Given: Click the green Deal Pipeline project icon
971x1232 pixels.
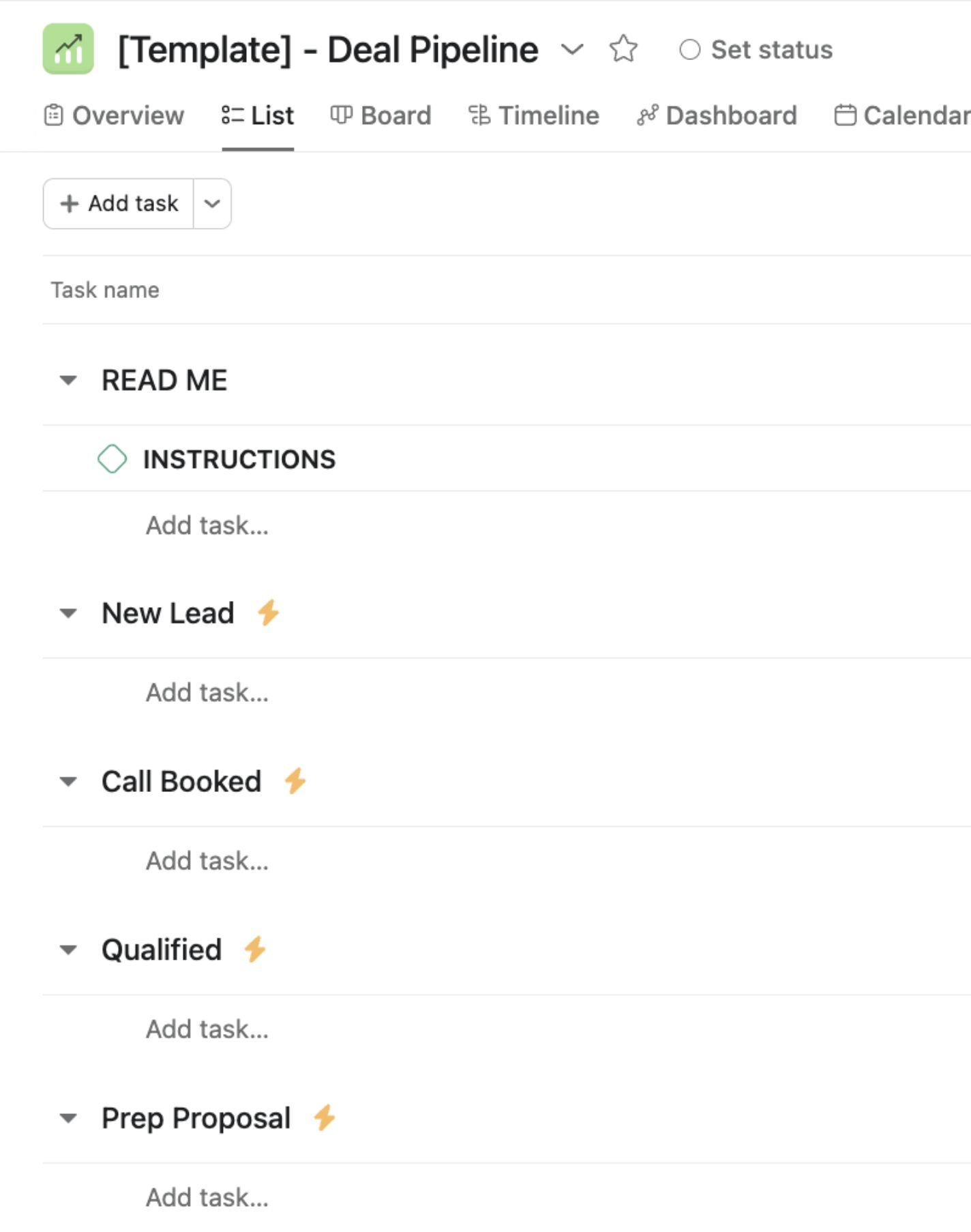Looking at the screenshot, I should [x=68, y=49].
